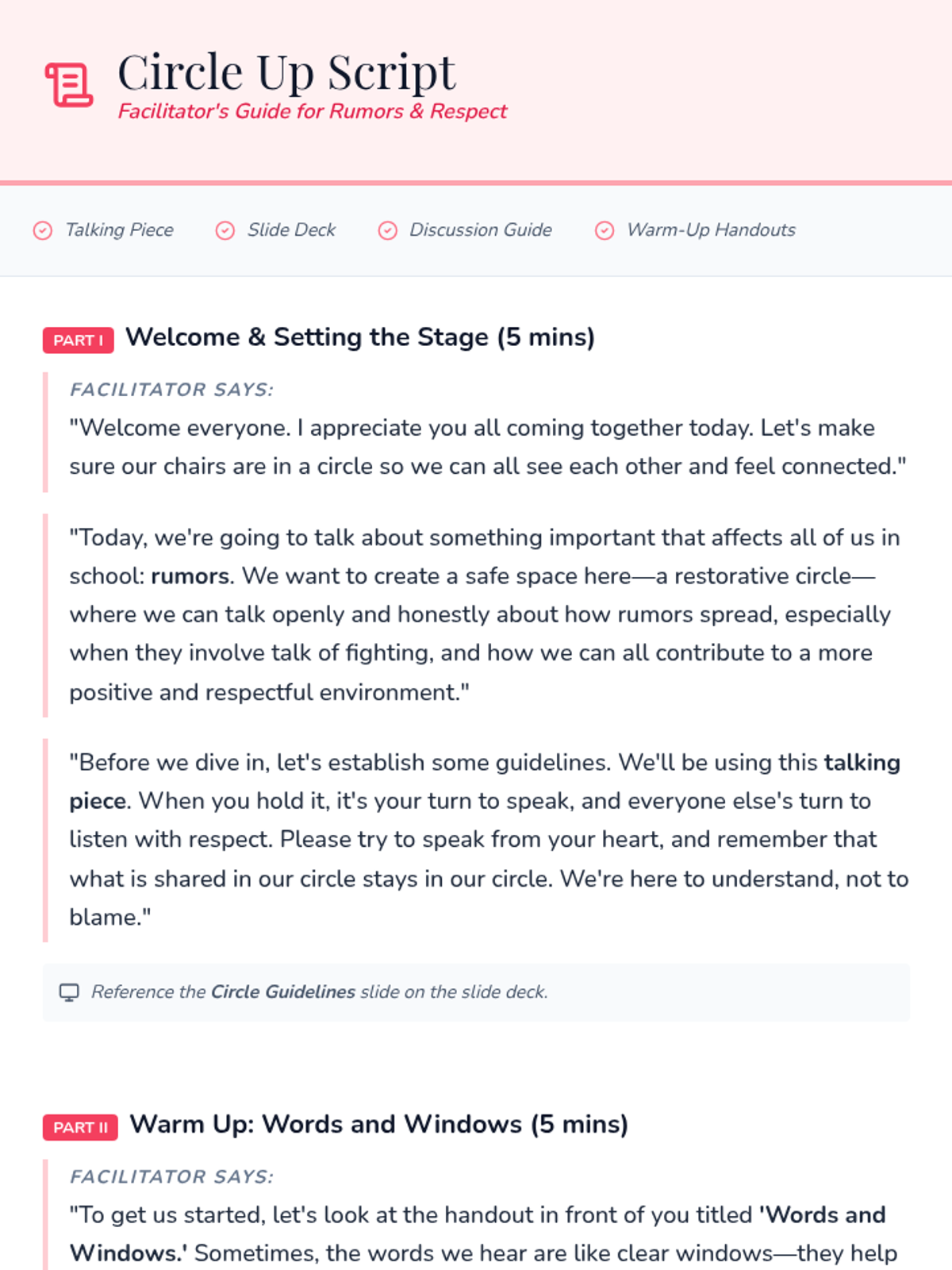Select the Talking Piece materials item
Screen dimensions: 952x1270
click(119, 230)
